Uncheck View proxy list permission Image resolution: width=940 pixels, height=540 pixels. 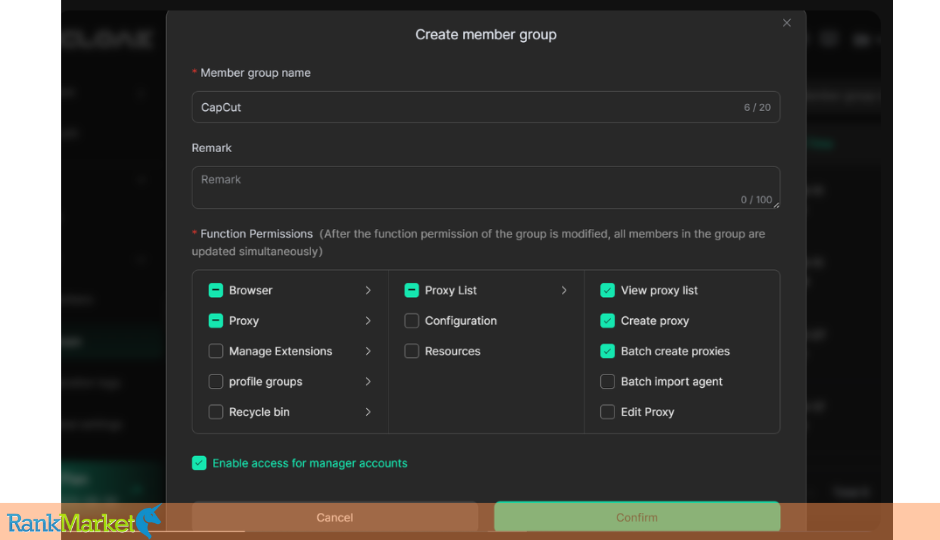(607, 290)
